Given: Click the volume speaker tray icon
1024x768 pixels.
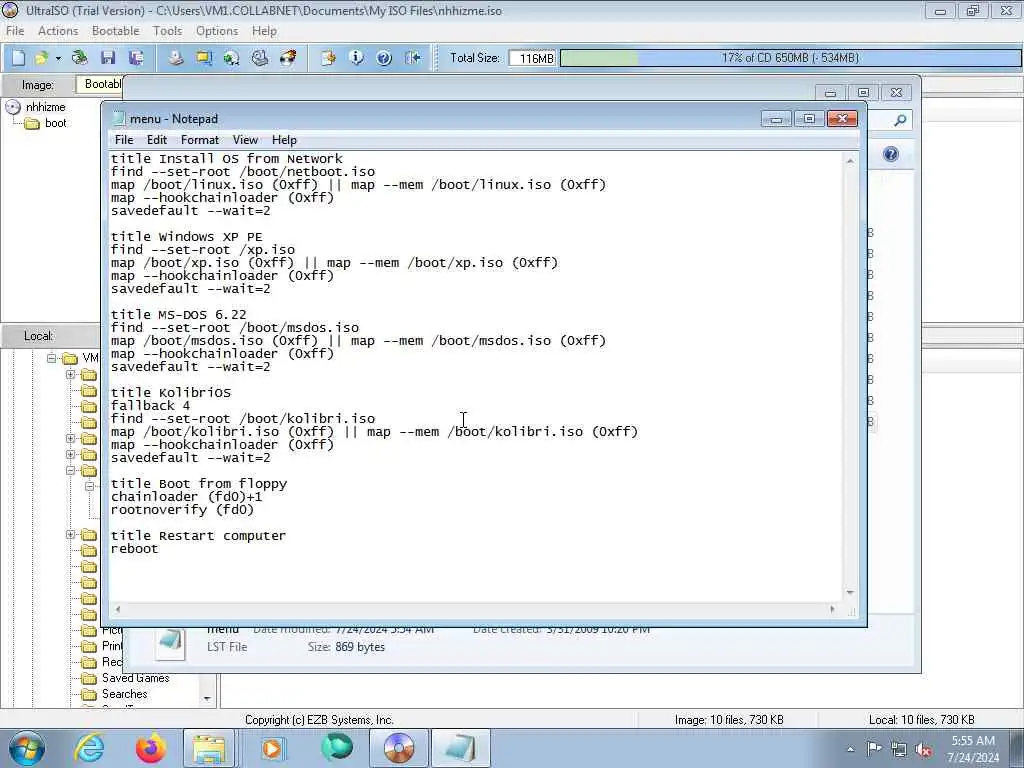Looking at the screenshot, I should (x=923, y=750).
